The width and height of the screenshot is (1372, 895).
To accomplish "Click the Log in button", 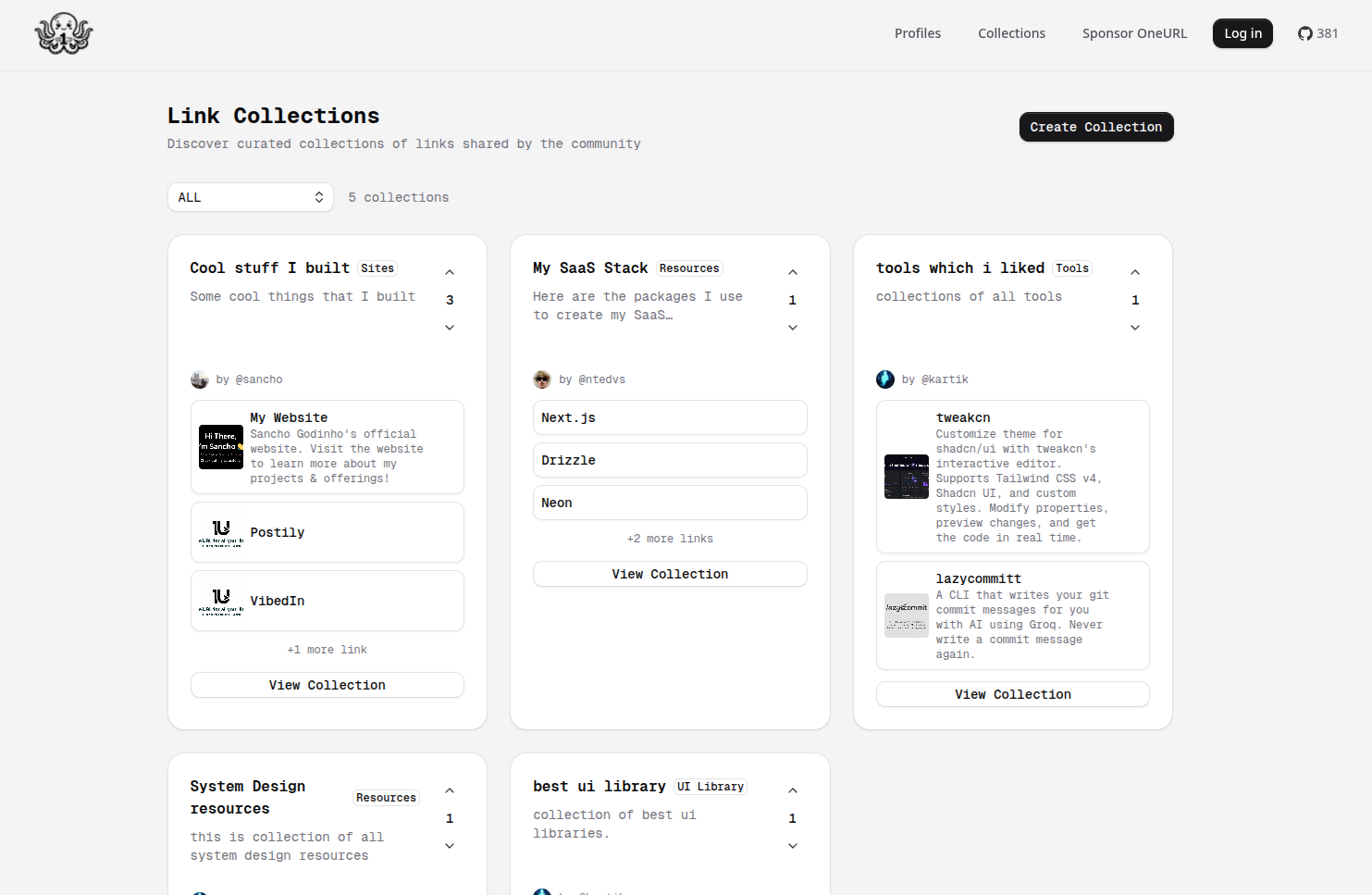I will tap(1242, 33).
